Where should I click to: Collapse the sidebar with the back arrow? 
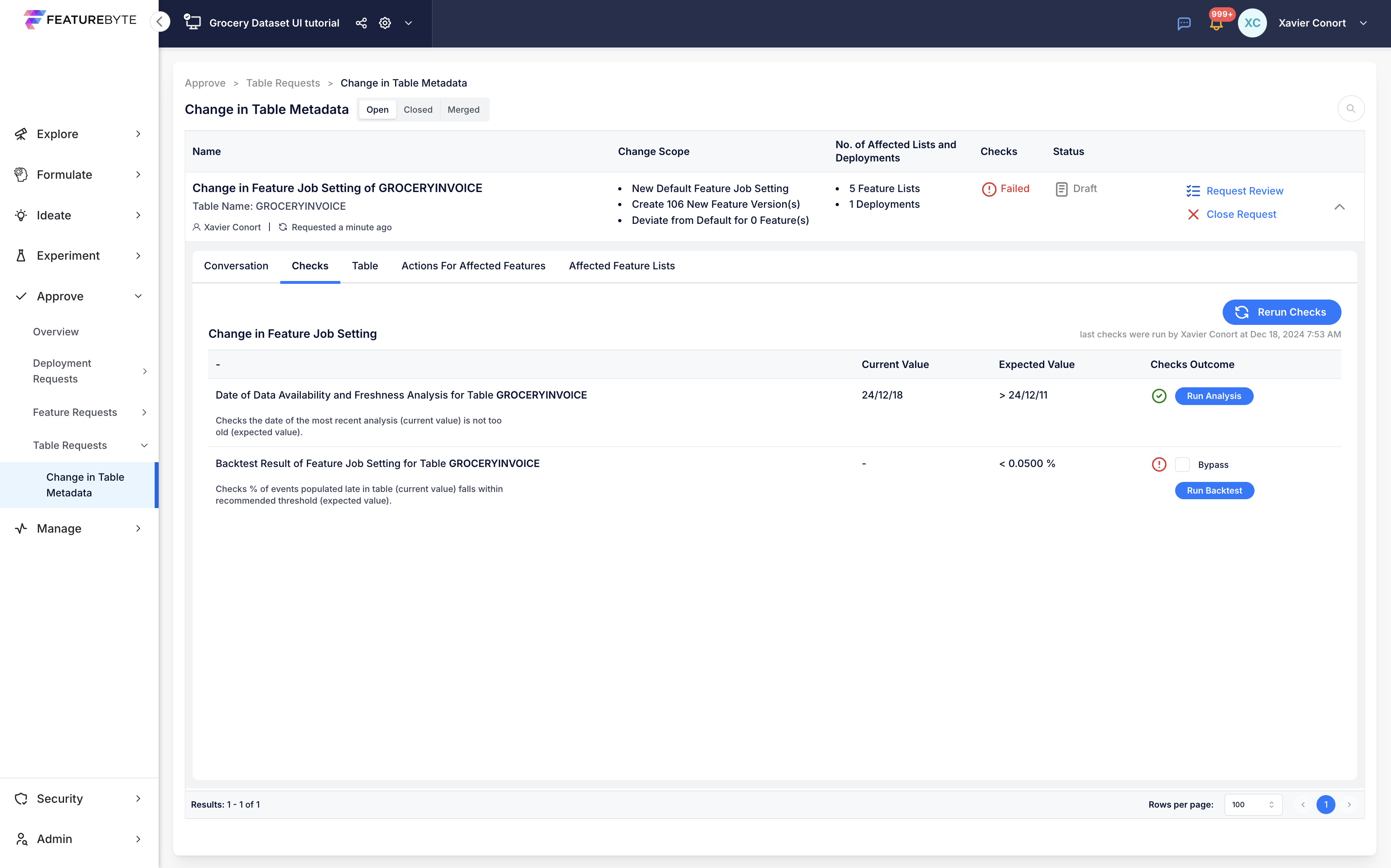(160, 23)
